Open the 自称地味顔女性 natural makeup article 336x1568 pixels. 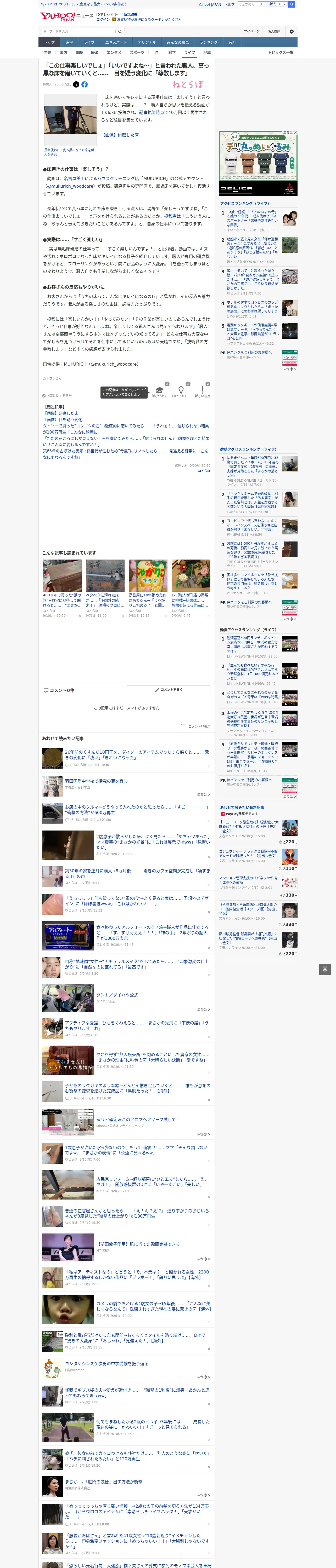point(137,964)
